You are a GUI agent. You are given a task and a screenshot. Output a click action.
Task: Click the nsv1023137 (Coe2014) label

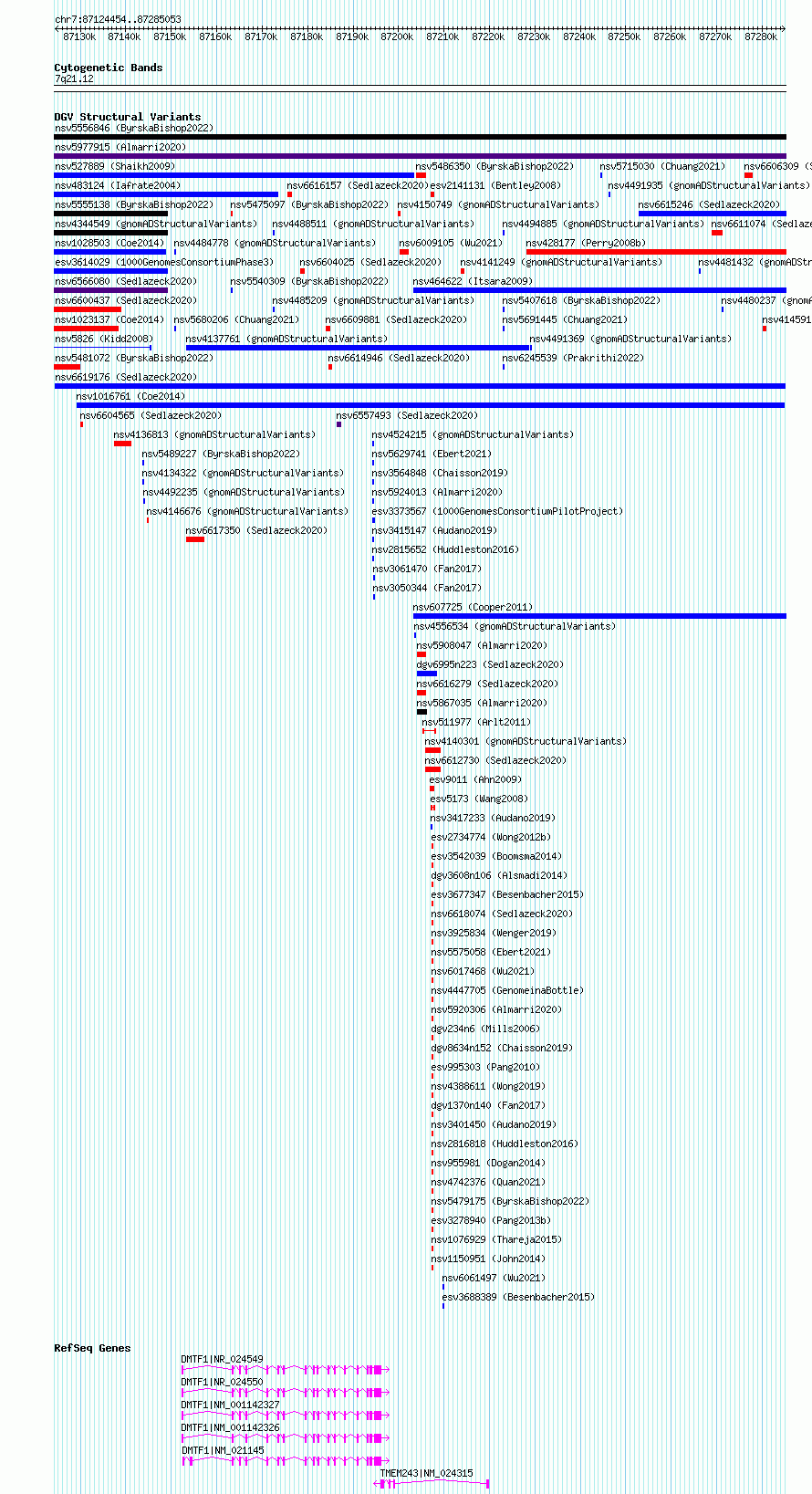(x=109, y=319)
